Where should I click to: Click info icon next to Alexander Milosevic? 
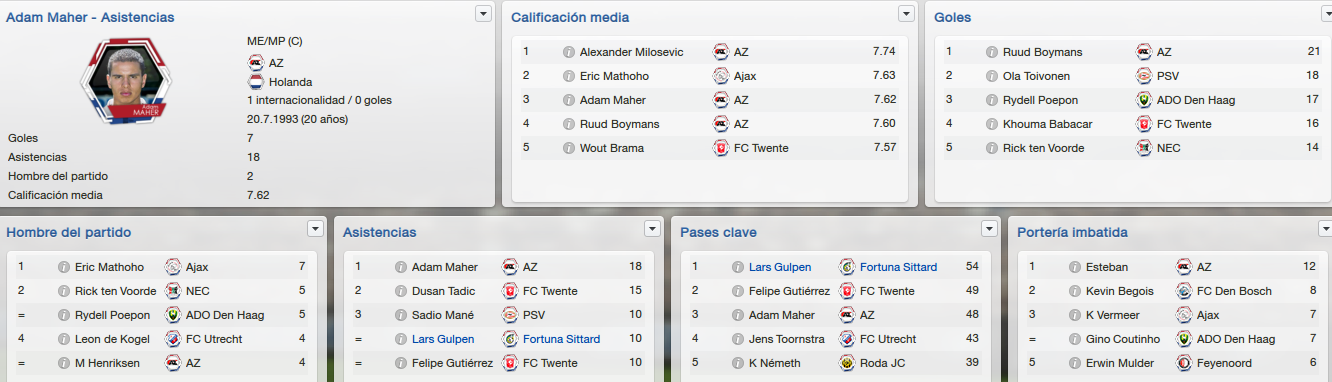click(x=569, y=52)
